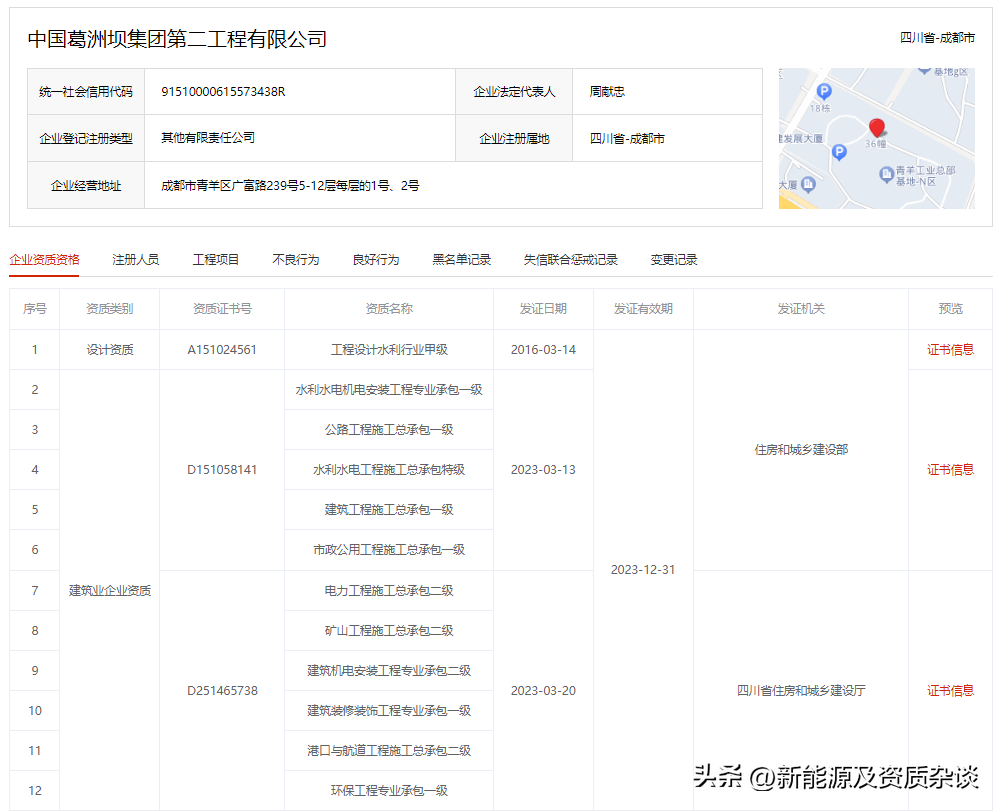Image resolution: width=1001 pixels, height=811 pixels.
Task: Click issue date 2023-03-13
Action: tap(543, 469)
